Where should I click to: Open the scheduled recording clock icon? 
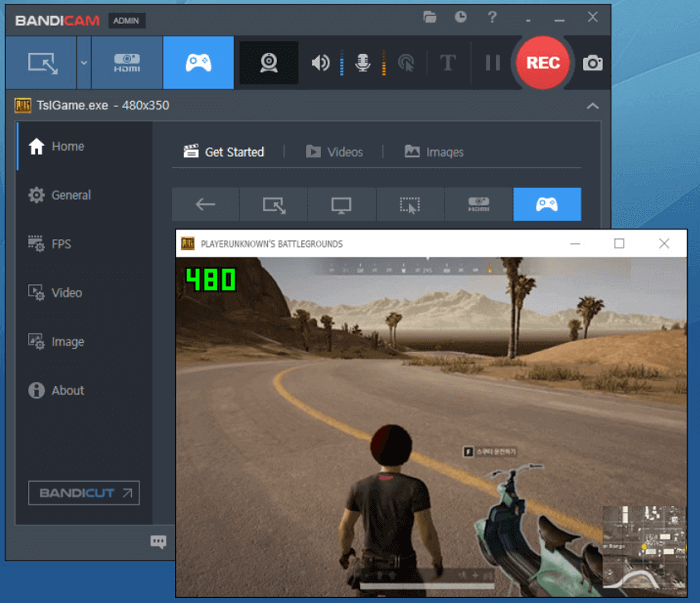click(460, 17)
